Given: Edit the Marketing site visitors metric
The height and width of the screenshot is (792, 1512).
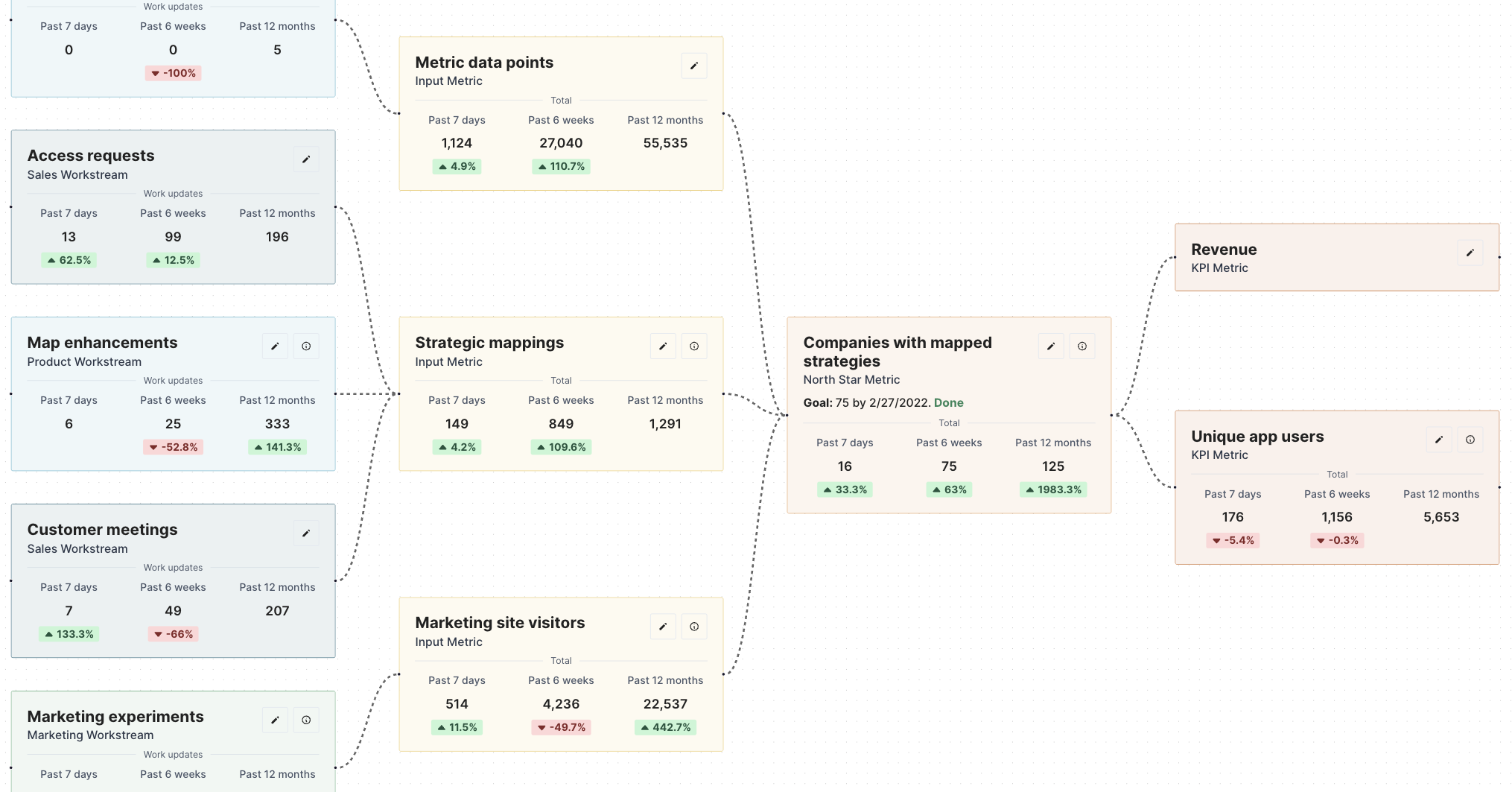Looking at the screenshot, I should tap(663, 626).
